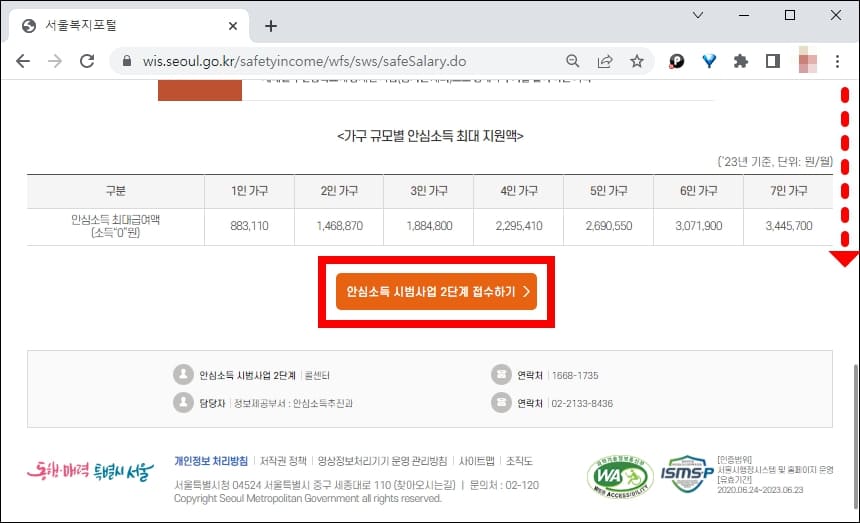
Task: Select the 서울복지포털 tab
Action: click(x=129, y=26)
